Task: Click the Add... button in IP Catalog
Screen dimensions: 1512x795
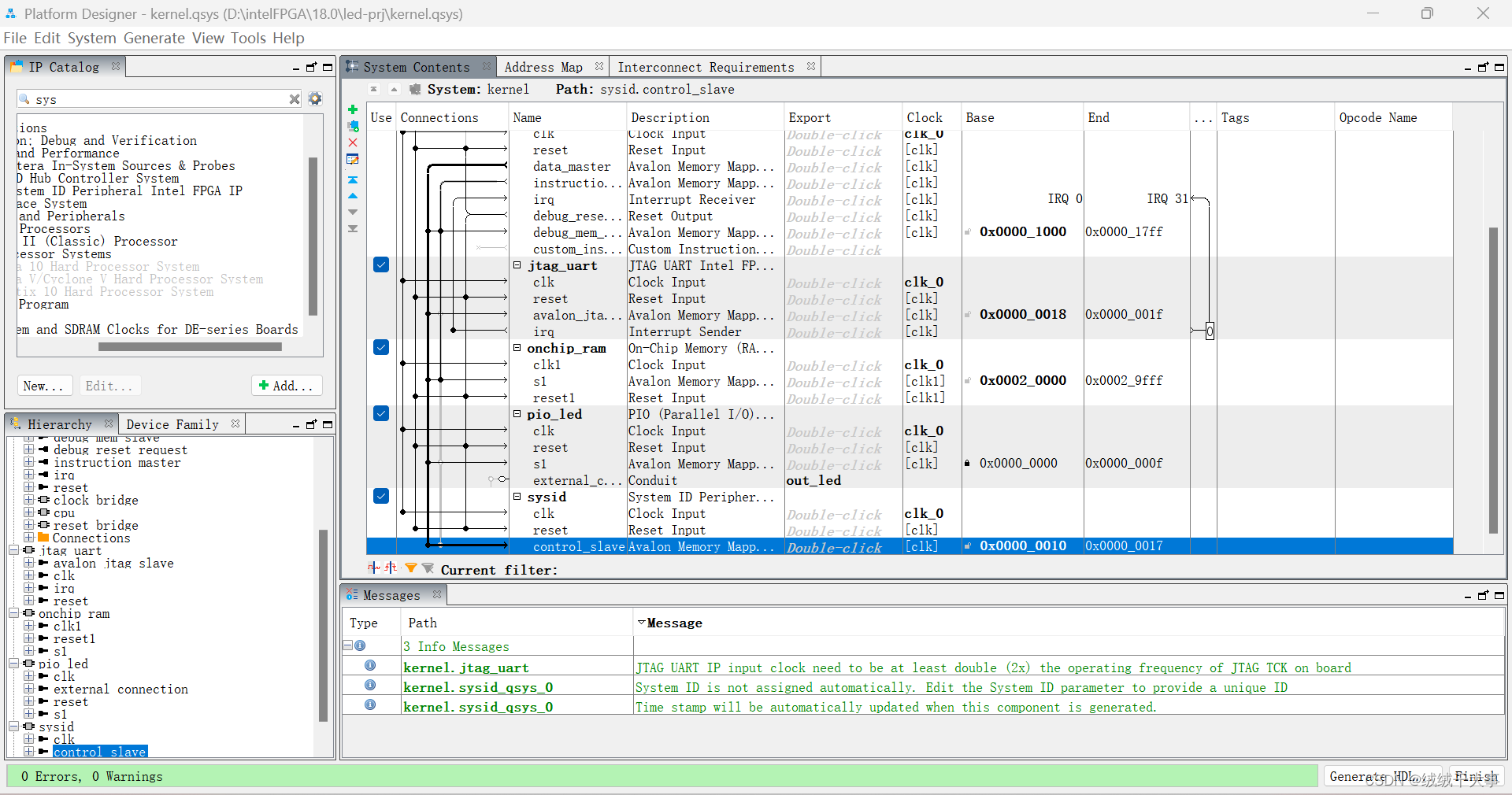Action: (287, 386)
